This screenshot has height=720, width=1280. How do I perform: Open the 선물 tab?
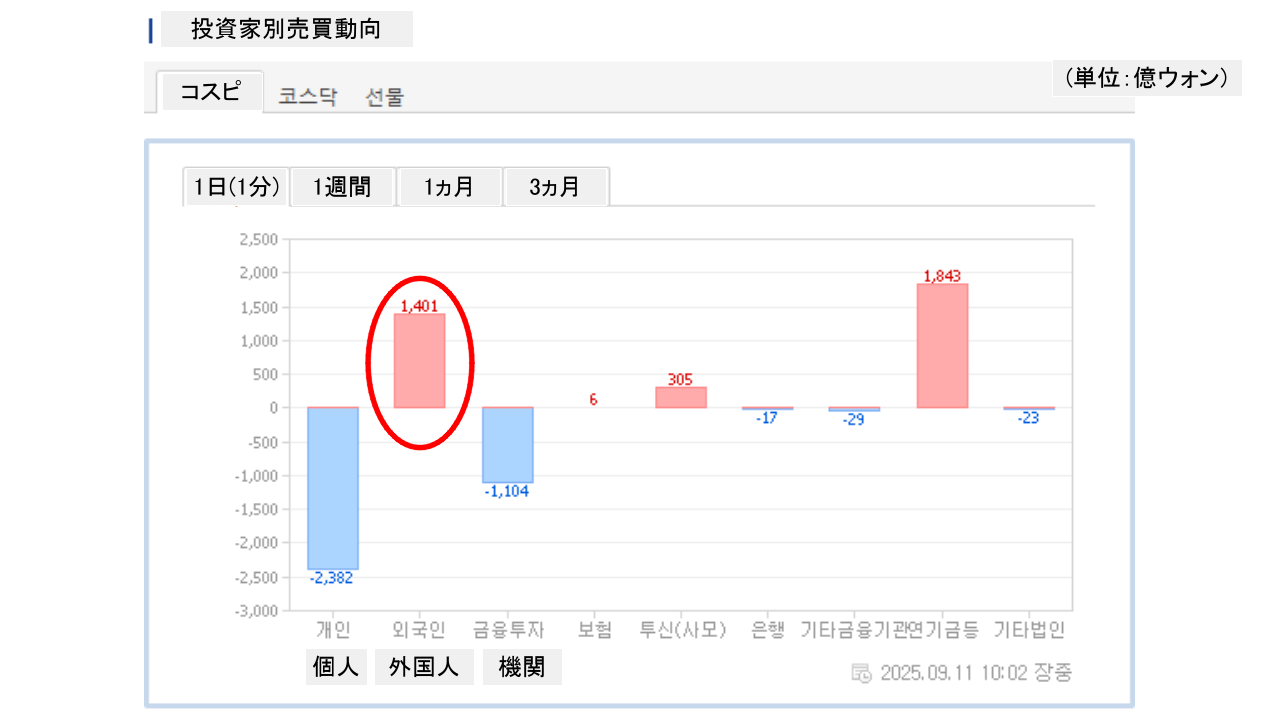(385, 97)
